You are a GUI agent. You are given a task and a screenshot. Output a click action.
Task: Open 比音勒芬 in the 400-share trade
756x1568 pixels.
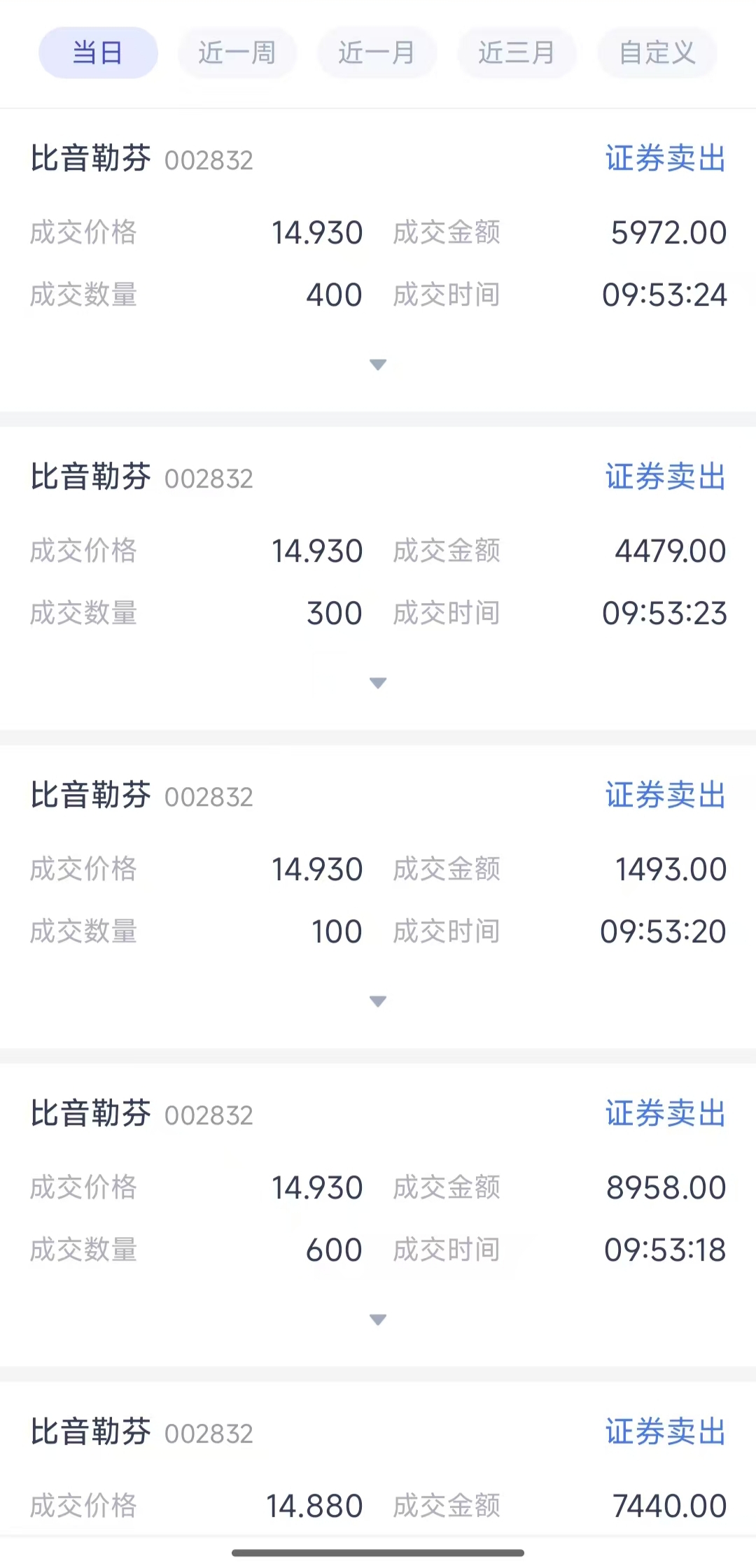point(91,159)
